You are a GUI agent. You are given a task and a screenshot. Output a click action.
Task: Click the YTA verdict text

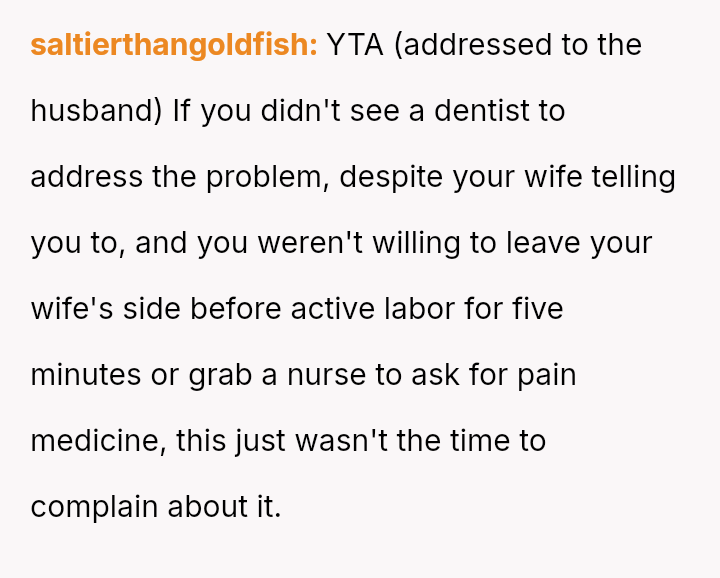click(356, 45)
